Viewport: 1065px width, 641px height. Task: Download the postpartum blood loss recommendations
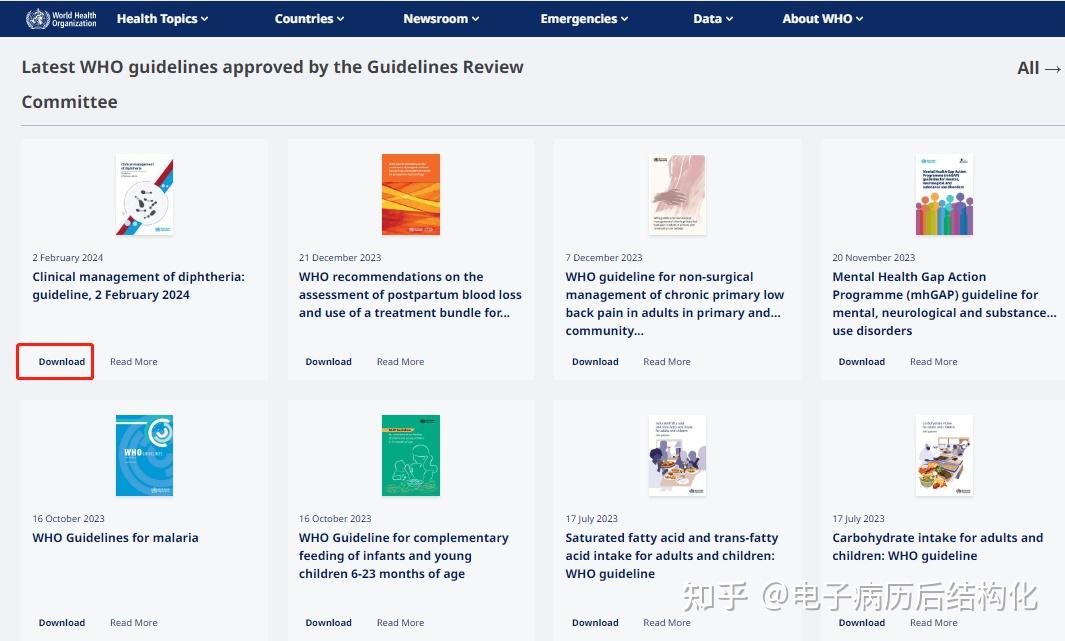click(329, 362)
